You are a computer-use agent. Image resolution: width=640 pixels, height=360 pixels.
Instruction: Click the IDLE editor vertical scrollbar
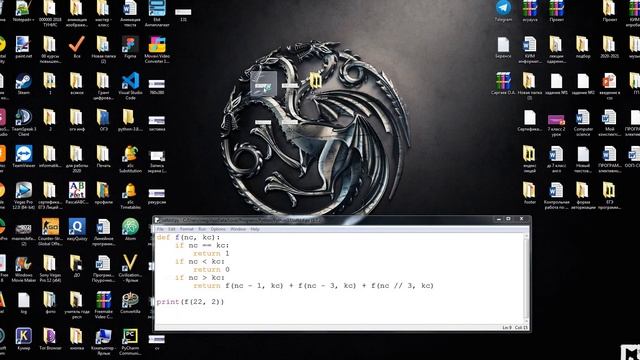(526, 279)
